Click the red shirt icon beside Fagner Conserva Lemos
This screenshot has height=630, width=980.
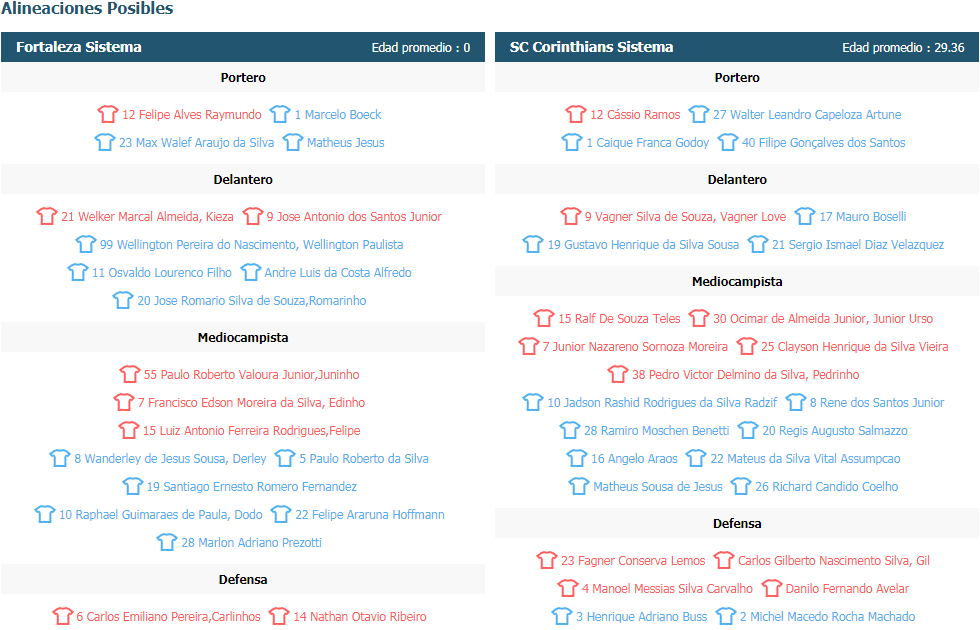547,561
